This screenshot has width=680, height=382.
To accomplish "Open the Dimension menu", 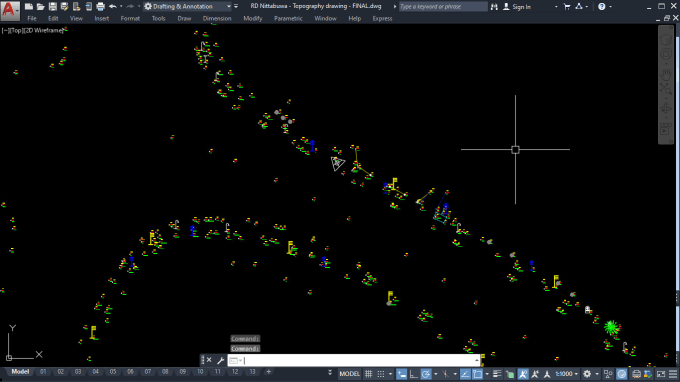I will coord(217,19).
